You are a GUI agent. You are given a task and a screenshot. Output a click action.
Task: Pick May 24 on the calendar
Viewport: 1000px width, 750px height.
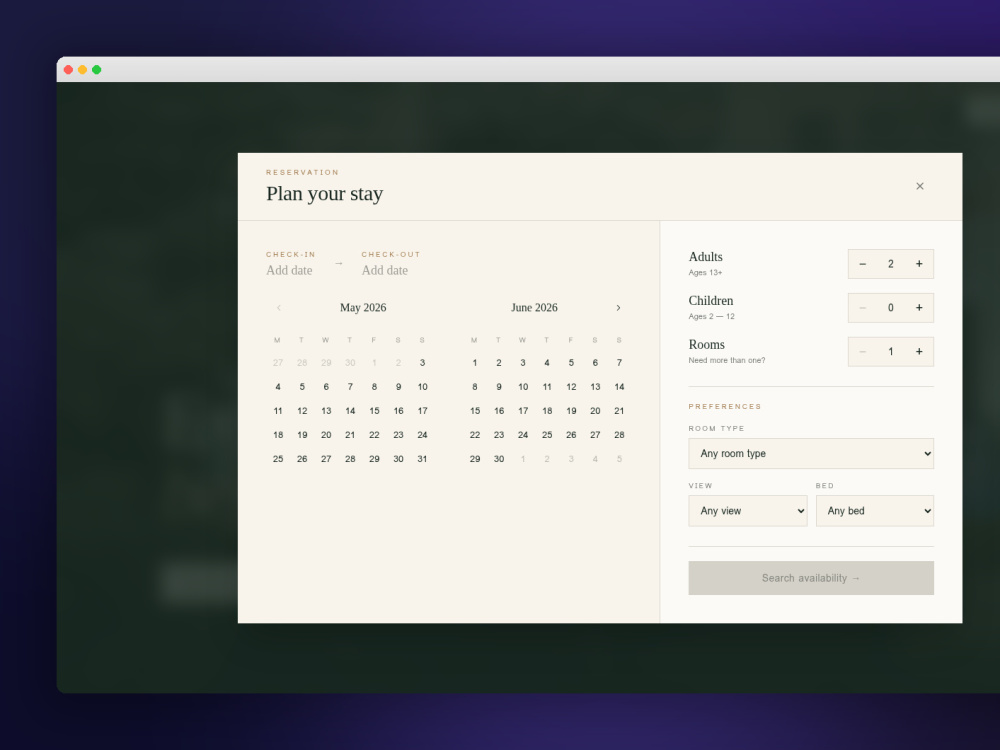point(422,435)
